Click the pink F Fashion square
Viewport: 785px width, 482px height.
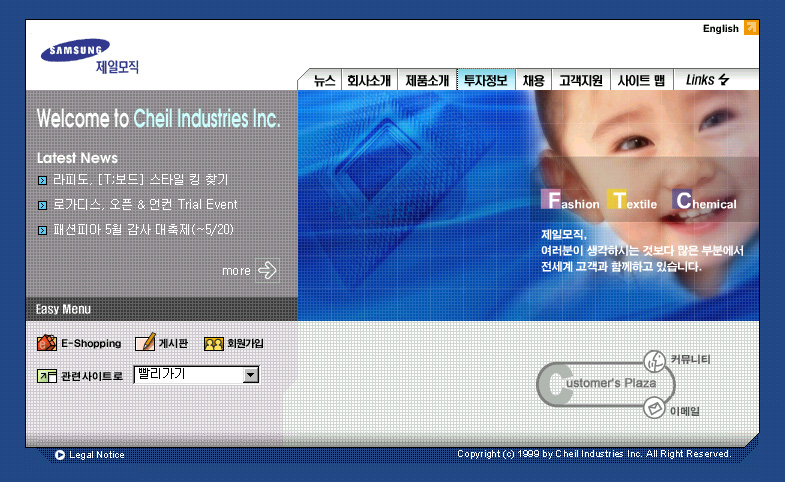[552, 199]
